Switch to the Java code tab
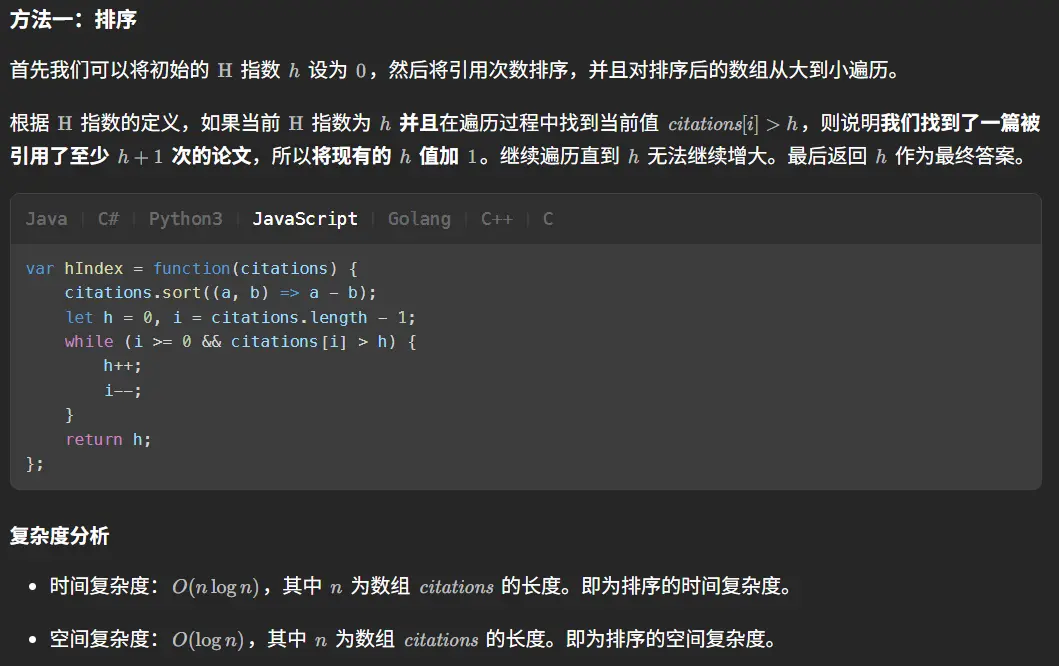The width and height of the screenshot is (1059, 666). click(46, 219)
